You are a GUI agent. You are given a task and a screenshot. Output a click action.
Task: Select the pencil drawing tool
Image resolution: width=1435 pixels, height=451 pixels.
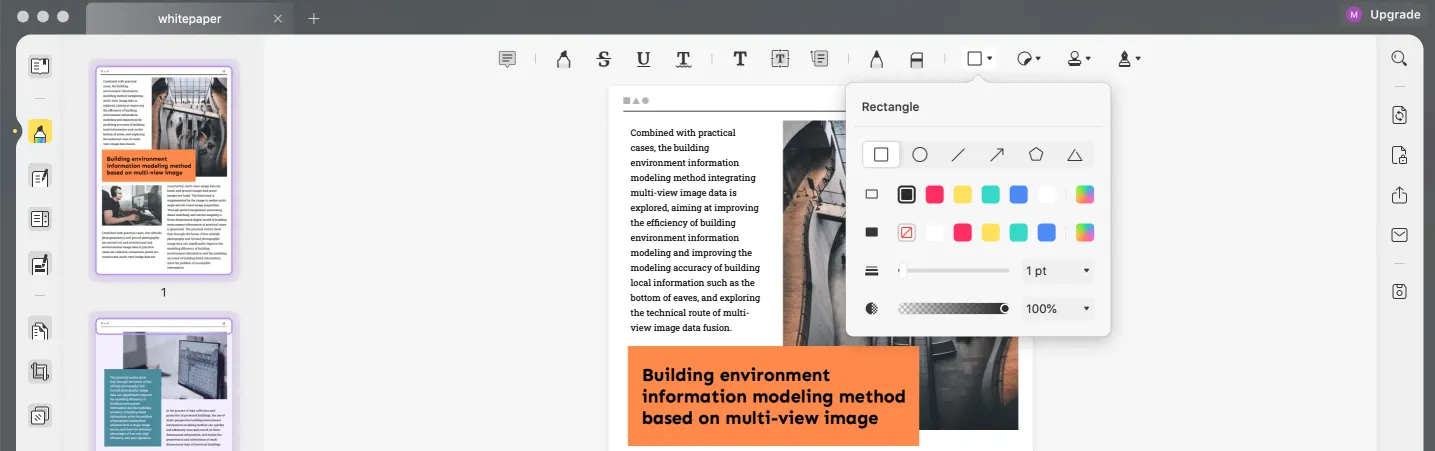point(876,59)
